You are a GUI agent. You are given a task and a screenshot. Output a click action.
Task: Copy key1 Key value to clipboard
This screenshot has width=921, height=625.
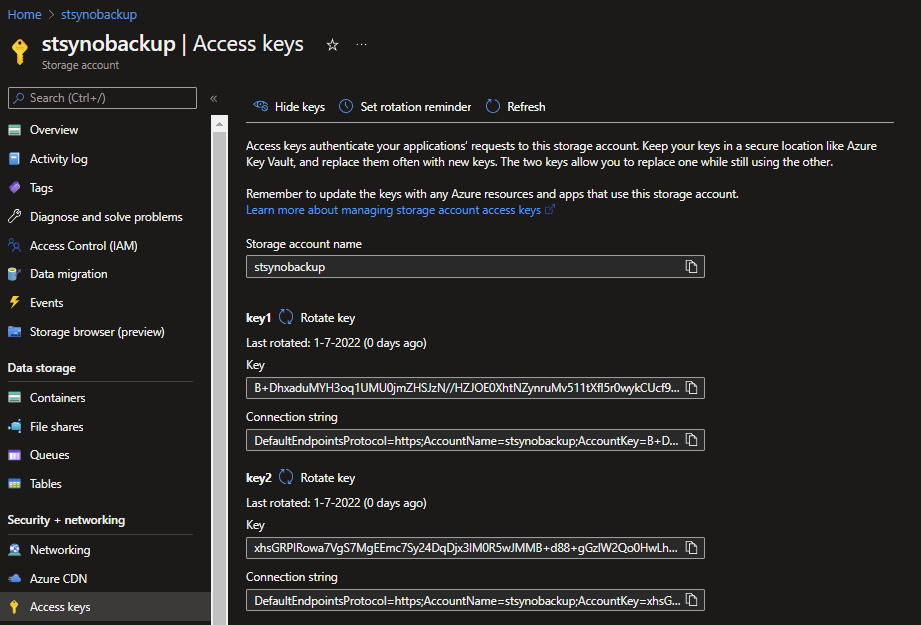pyautogui.click(x=691, y=387)
